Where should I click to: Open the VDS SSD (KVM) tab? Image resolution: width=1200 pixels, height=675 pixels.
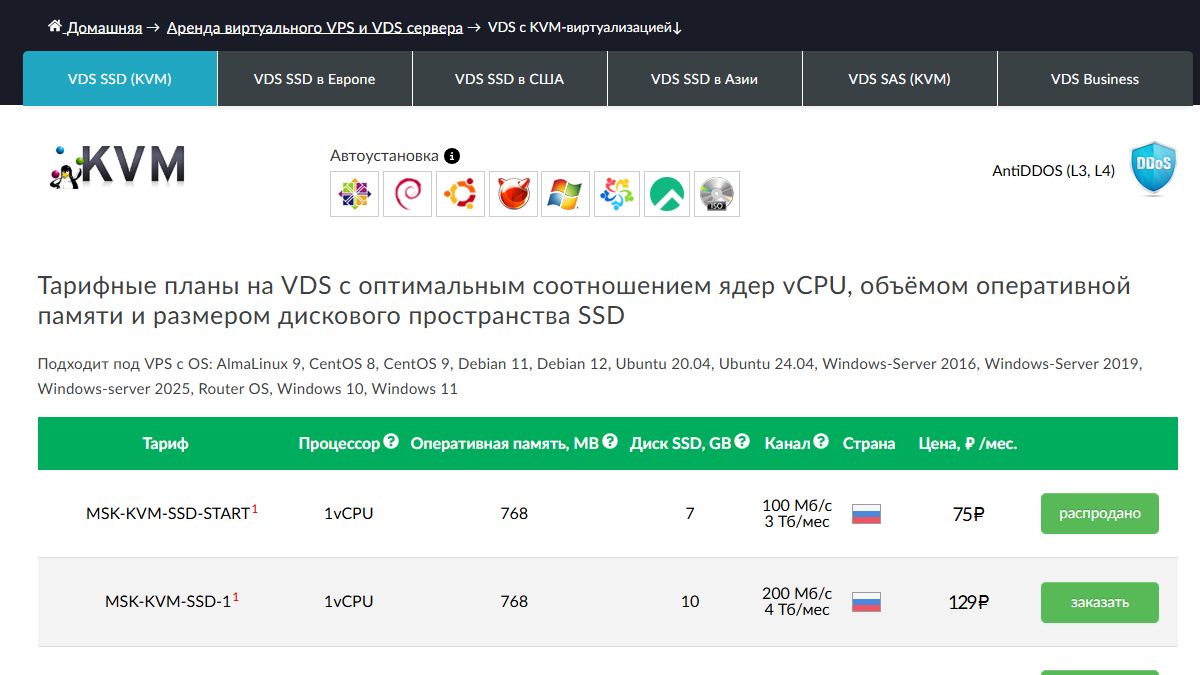pyautogui.click(x=120, y=79)
